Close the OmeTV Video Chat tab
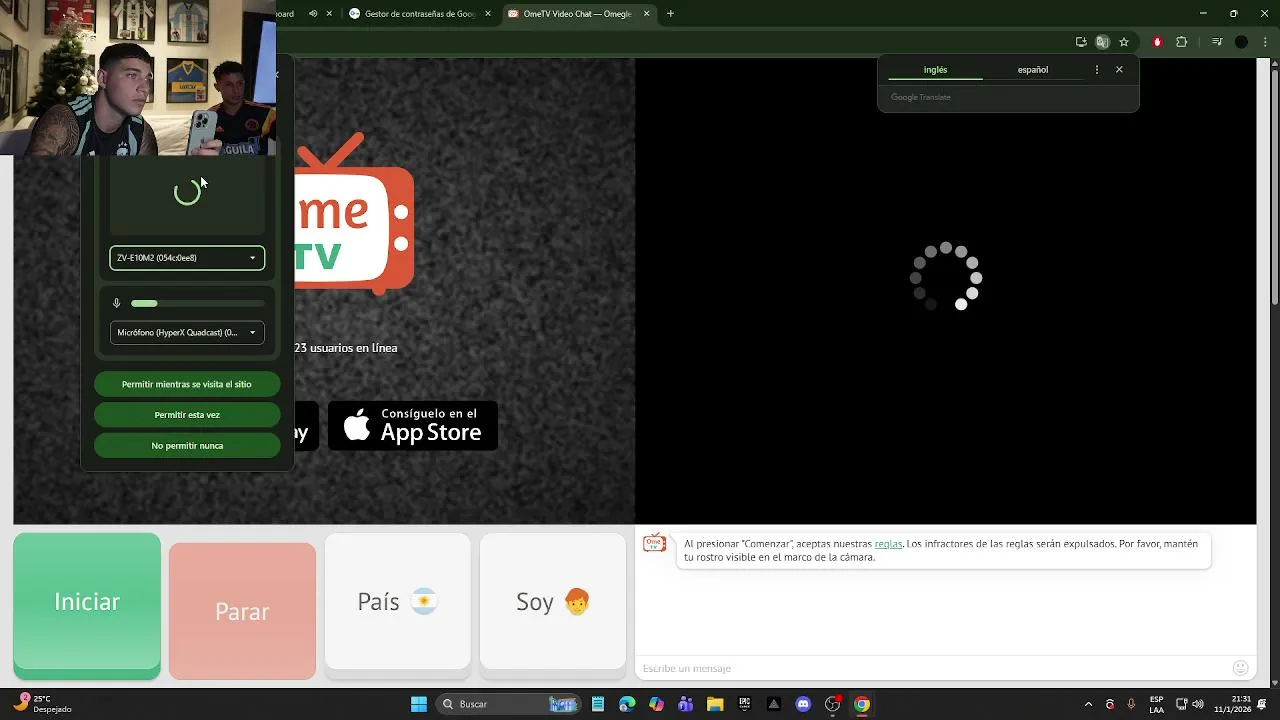This screenshot has height=720, width=1280. [x=646, y=14]
